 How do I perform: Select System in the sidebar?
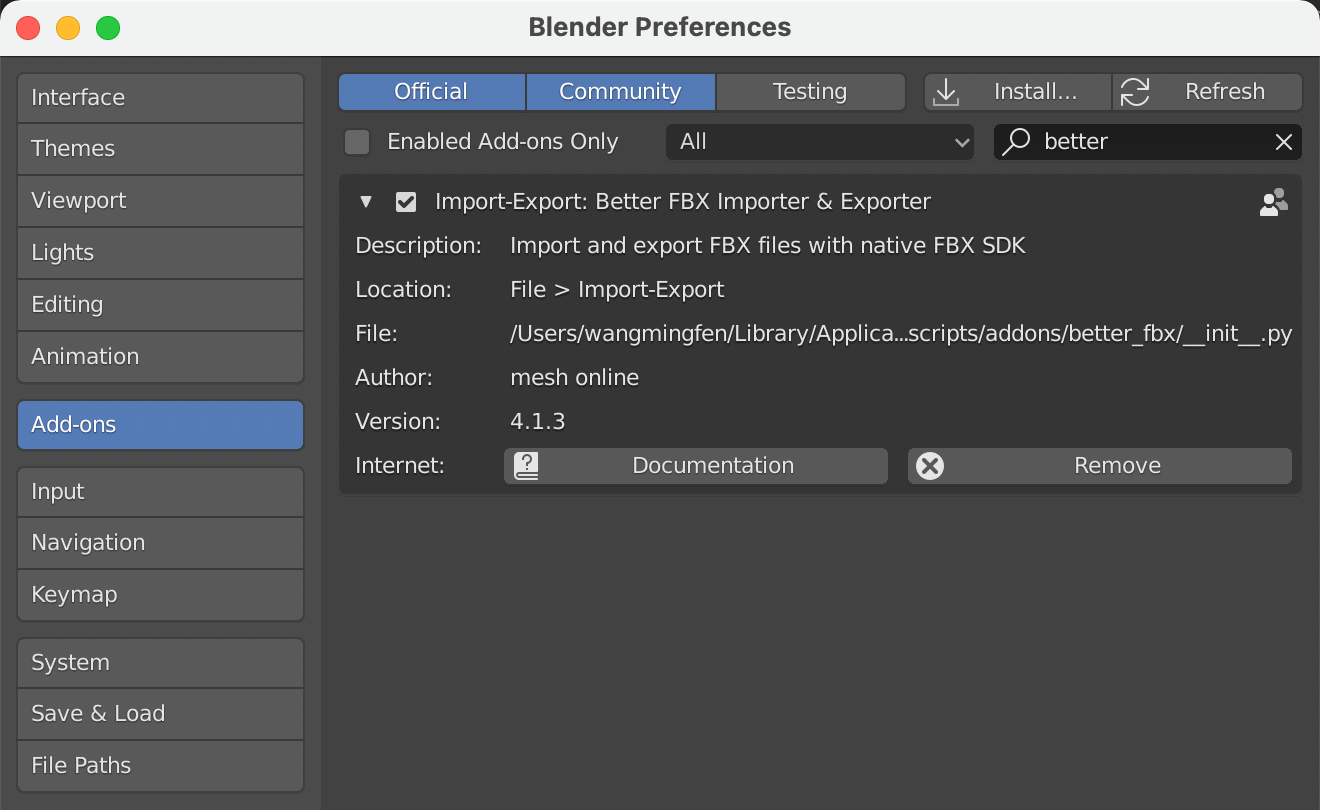tap(160, 662)
